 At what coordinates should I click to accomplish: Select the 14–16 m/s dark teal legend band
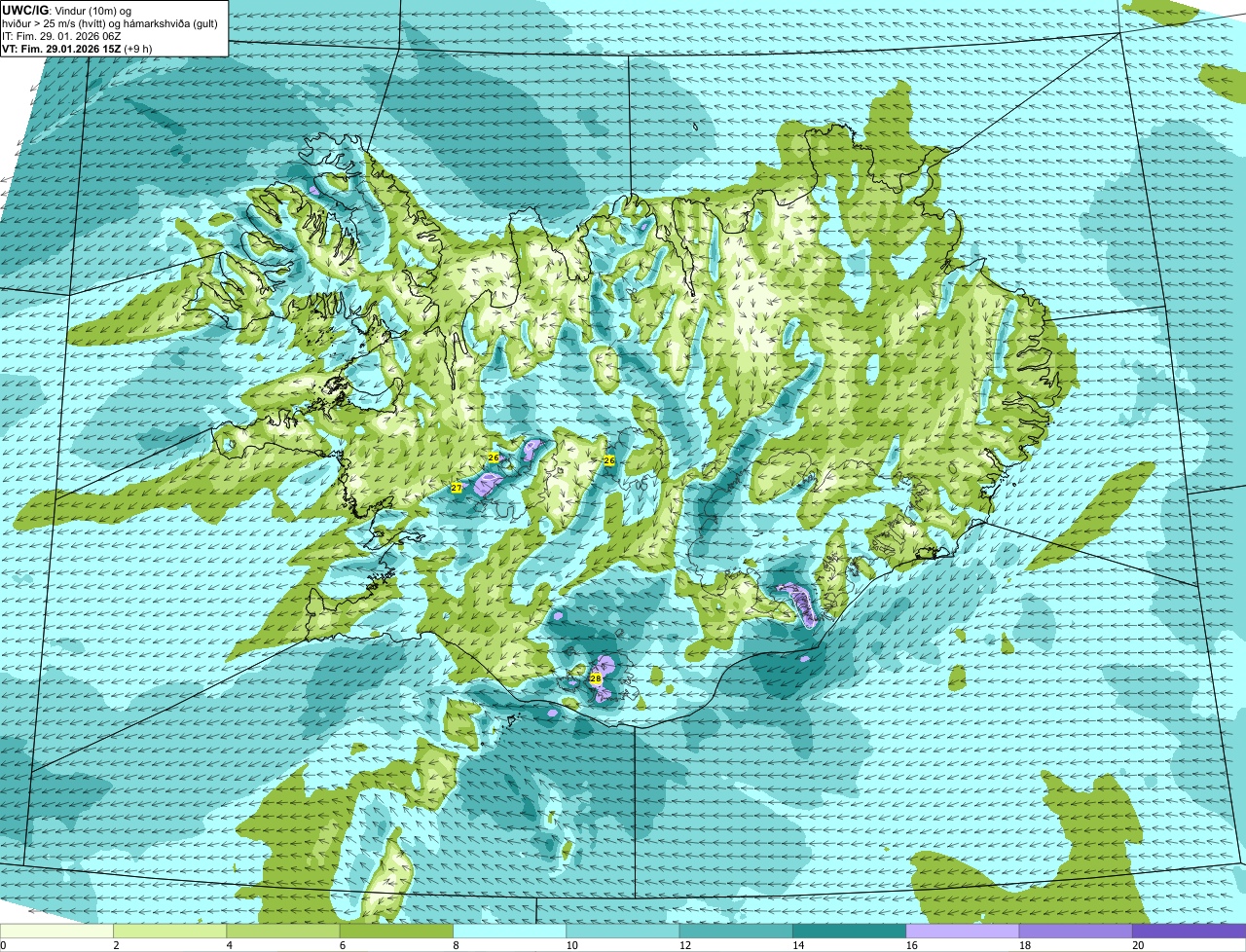point(850,932)
